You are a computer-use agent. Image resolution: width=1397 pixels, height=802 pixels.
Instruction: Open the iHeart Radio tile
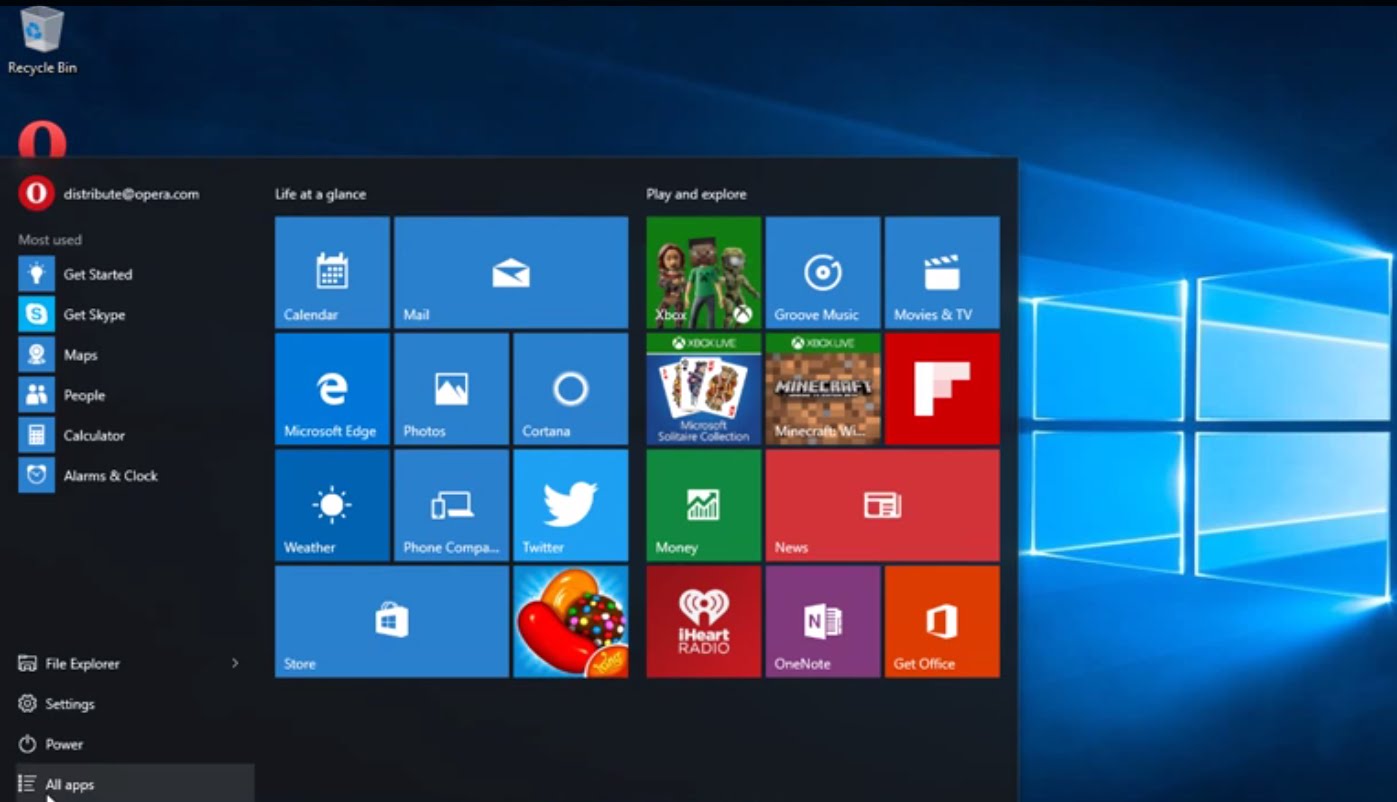704,621
